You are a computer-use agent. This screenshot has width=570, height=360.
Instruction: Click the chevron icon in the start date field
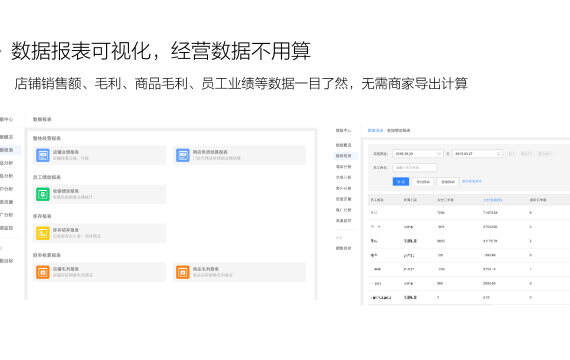click(438, 154)
